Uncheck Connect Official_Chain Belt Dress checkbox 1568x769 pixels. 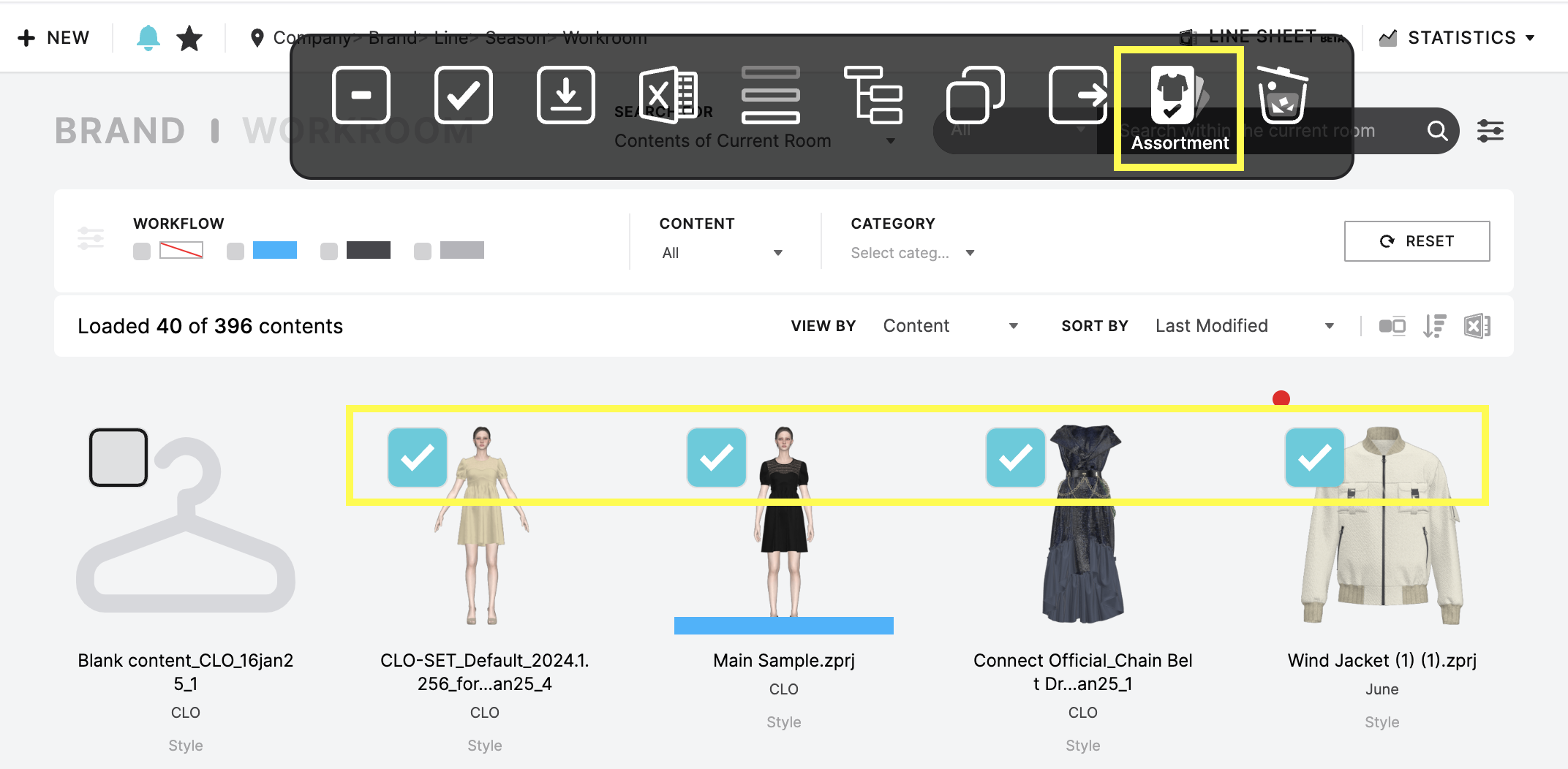[x=1016, y=458]
